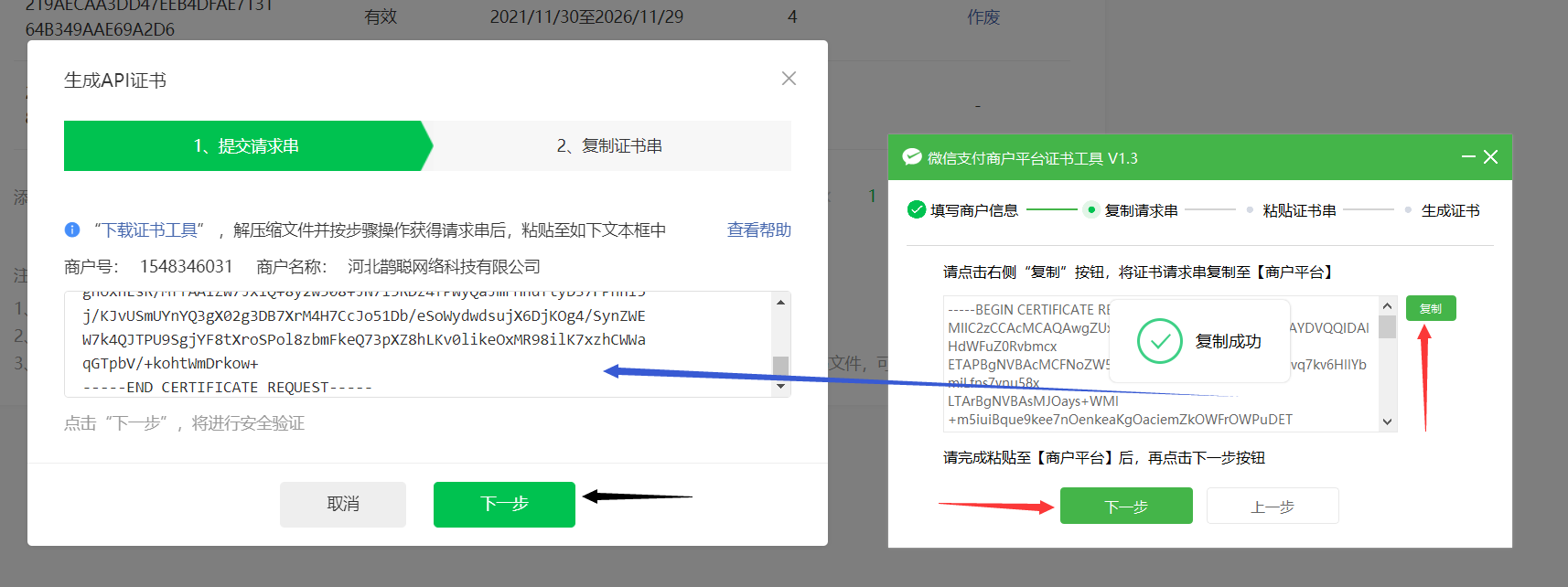
Task: Open the 下载证书工具 link
Action: coord(150,229)
